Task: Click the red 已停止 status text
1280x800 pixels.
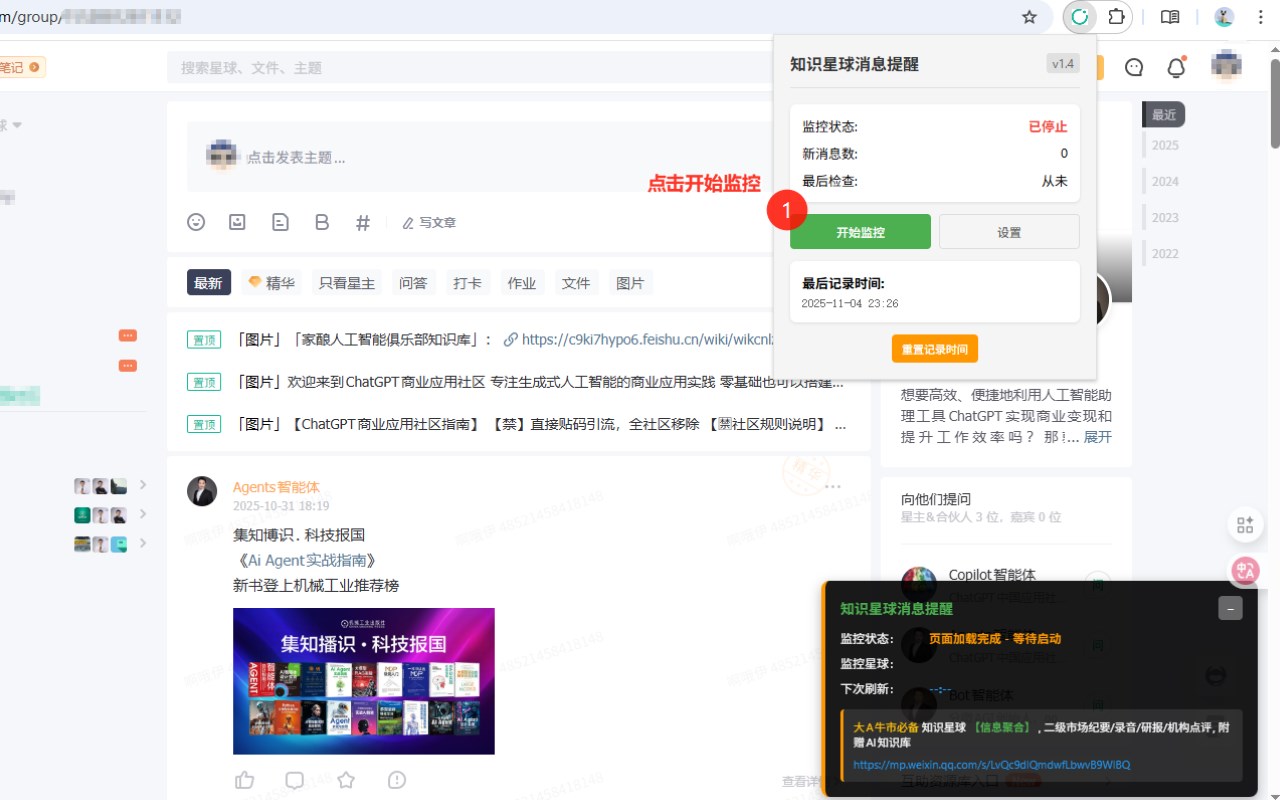Action: pyautogui.click(x=1048, y=127)
